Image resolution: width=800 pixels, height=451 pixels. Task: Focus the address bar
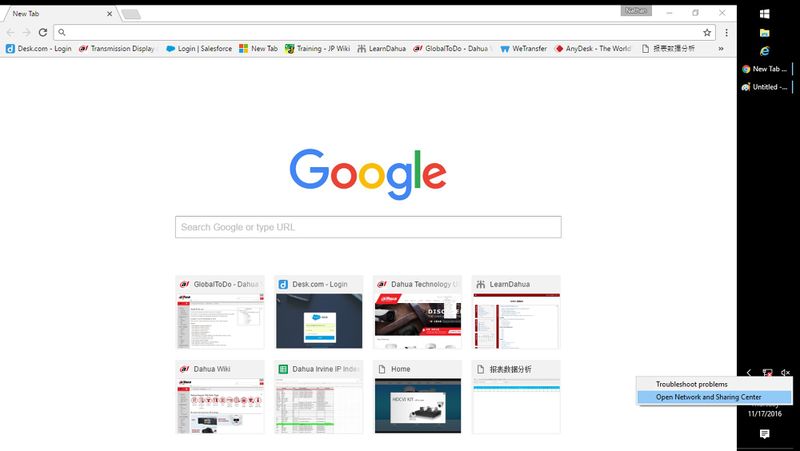(384, 33)
